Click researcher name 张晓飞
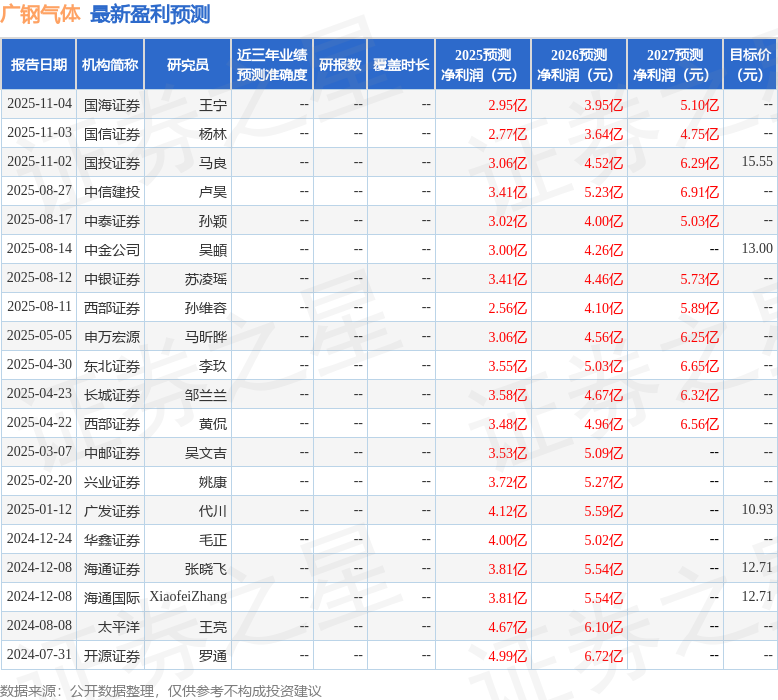 point(206,570)
